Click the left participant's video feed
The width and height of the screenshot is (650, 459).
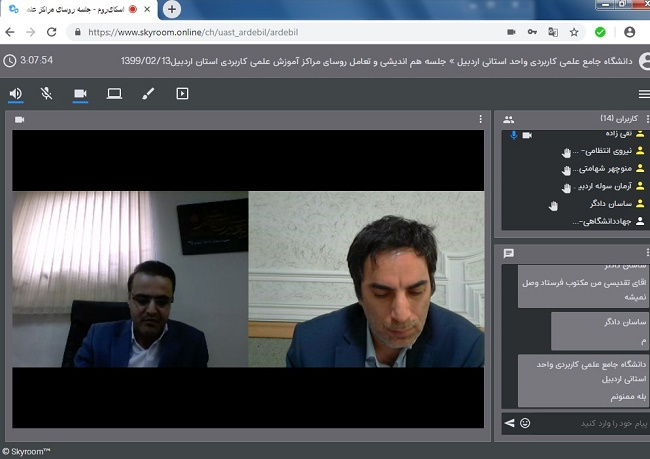[130, 279]
